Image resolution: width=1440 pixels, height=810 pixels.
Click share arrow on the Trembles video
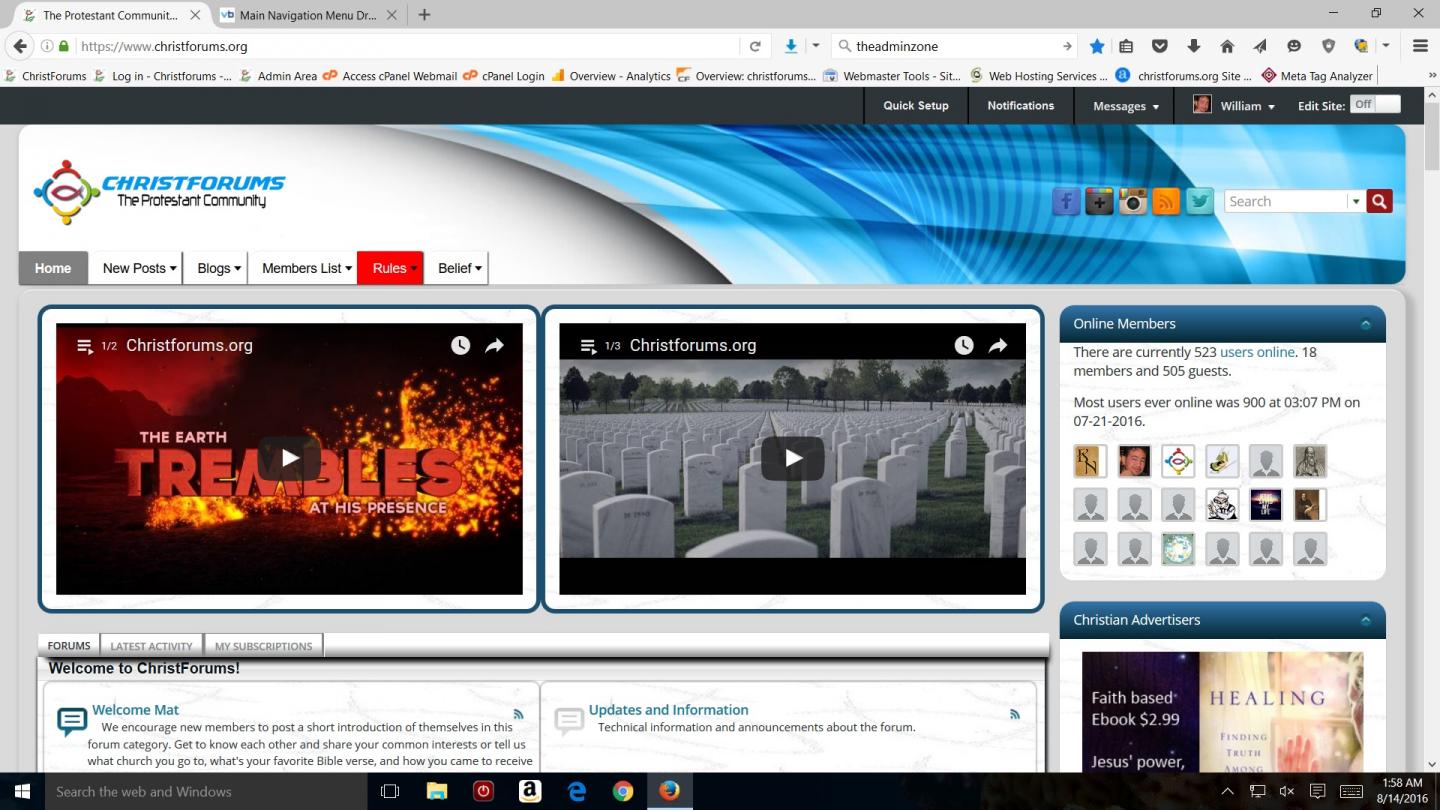tap(494, 345)
